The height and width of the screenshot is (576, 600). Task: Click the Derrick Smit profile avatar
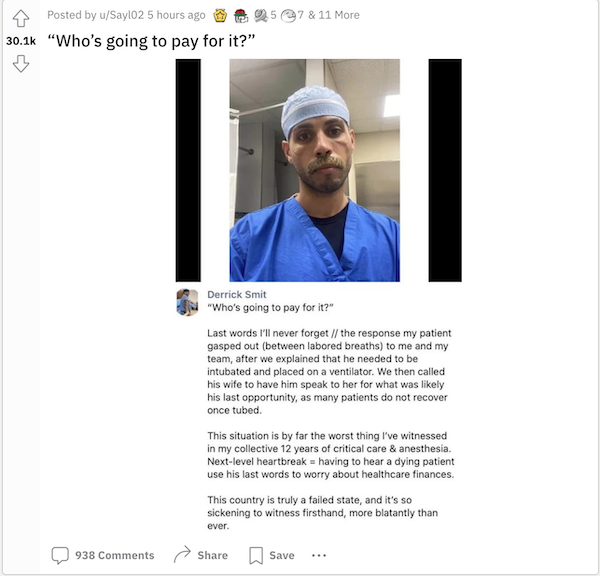(x=187, y=302)
